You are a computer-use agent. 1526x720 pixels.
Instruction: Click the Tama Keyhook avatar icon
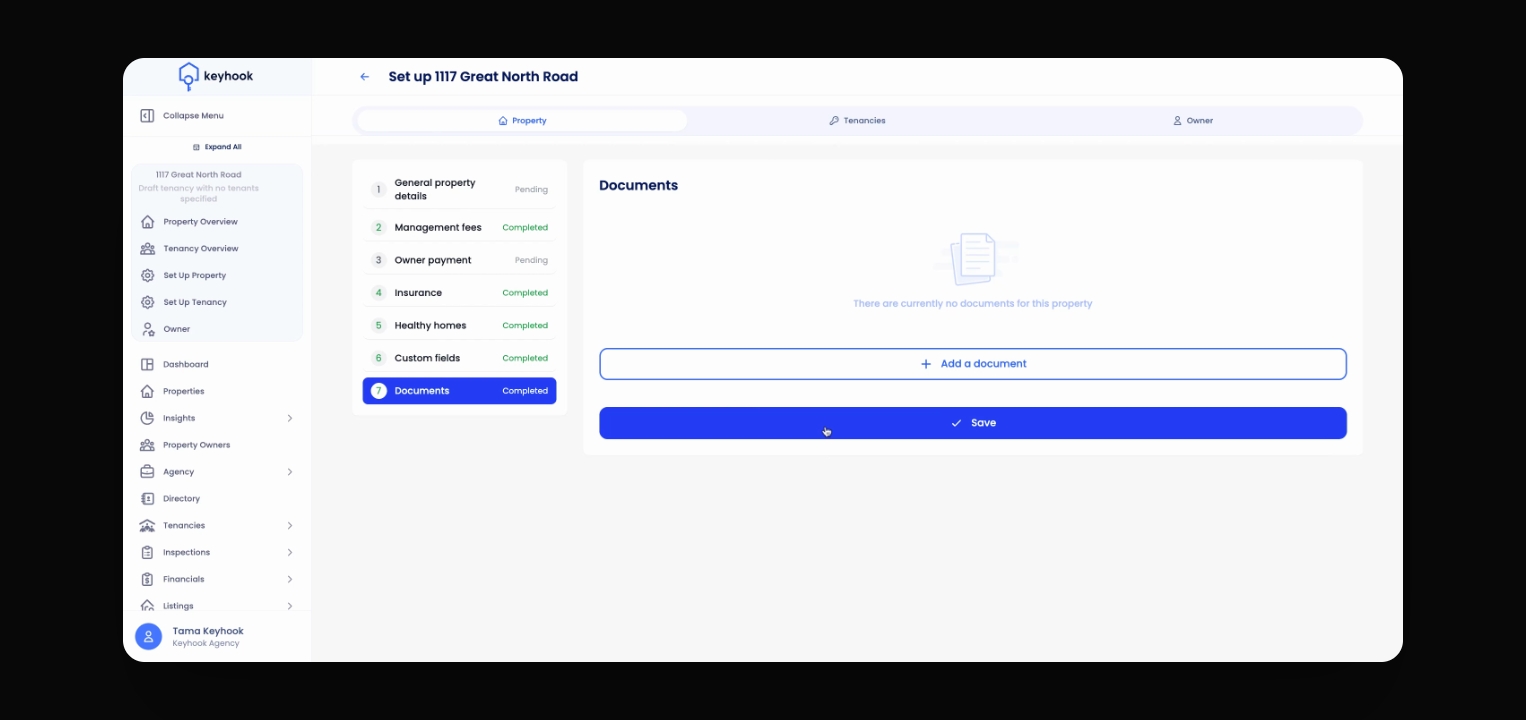coord(148,637)
